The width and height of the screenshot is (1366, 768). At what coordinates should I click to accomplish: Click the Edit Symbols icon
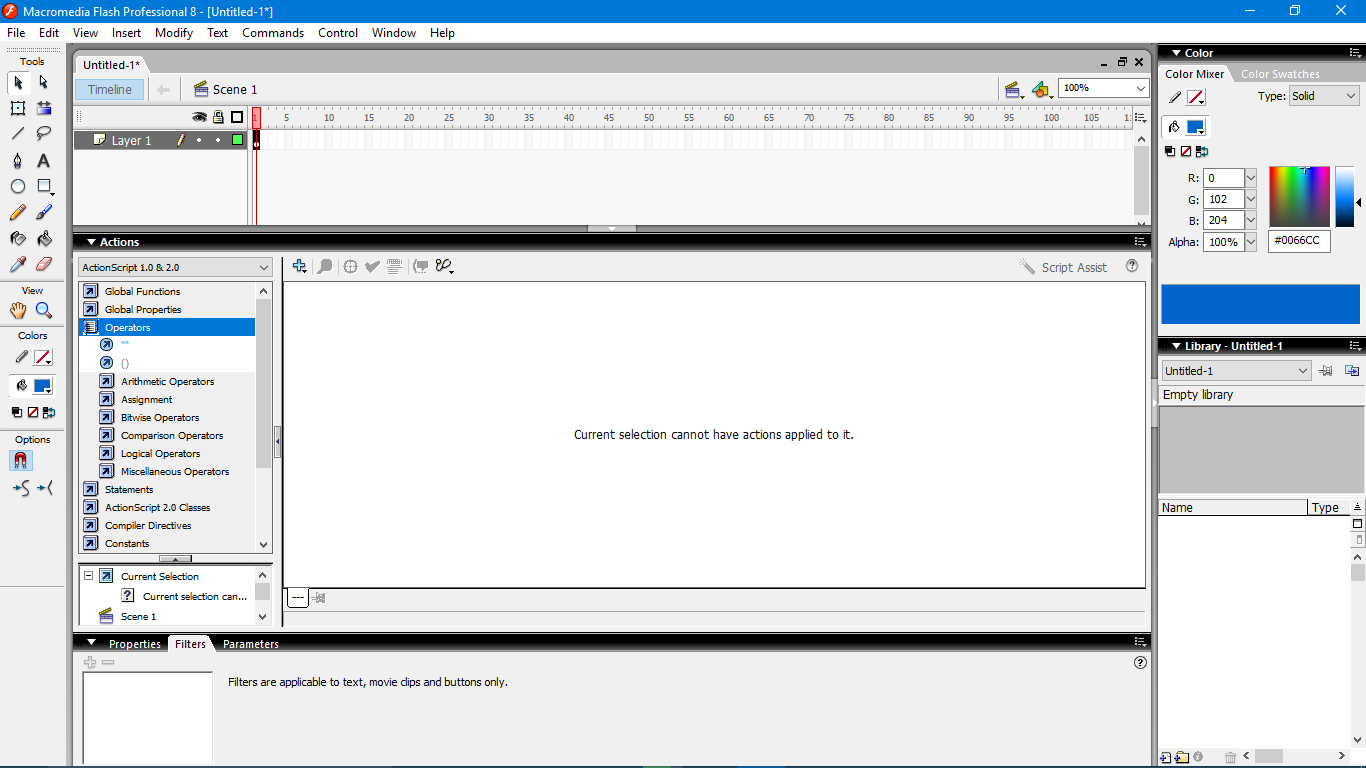click(1042, 89)
